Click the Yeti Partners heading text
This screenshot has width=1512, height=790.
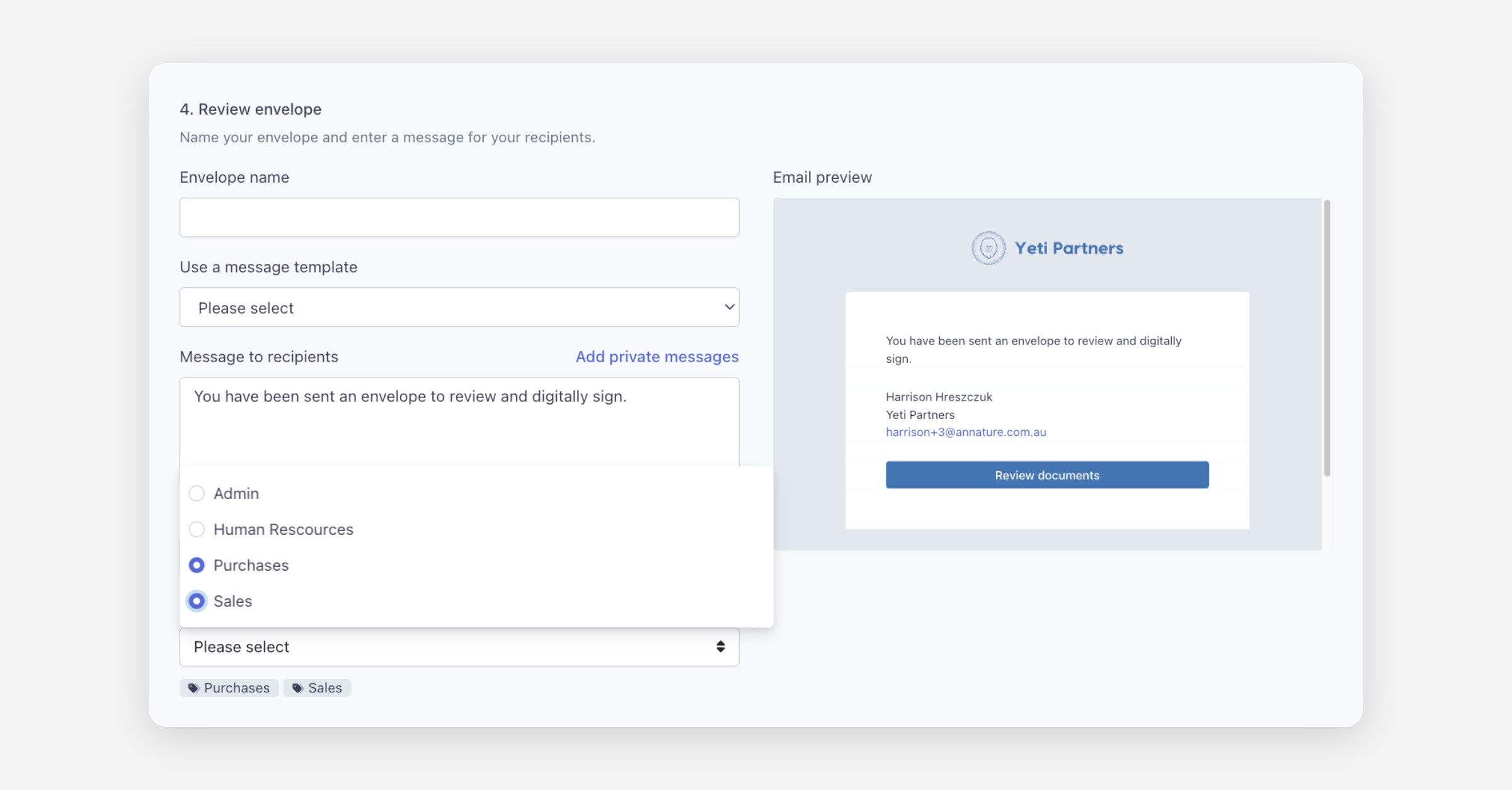[1068, 248]
